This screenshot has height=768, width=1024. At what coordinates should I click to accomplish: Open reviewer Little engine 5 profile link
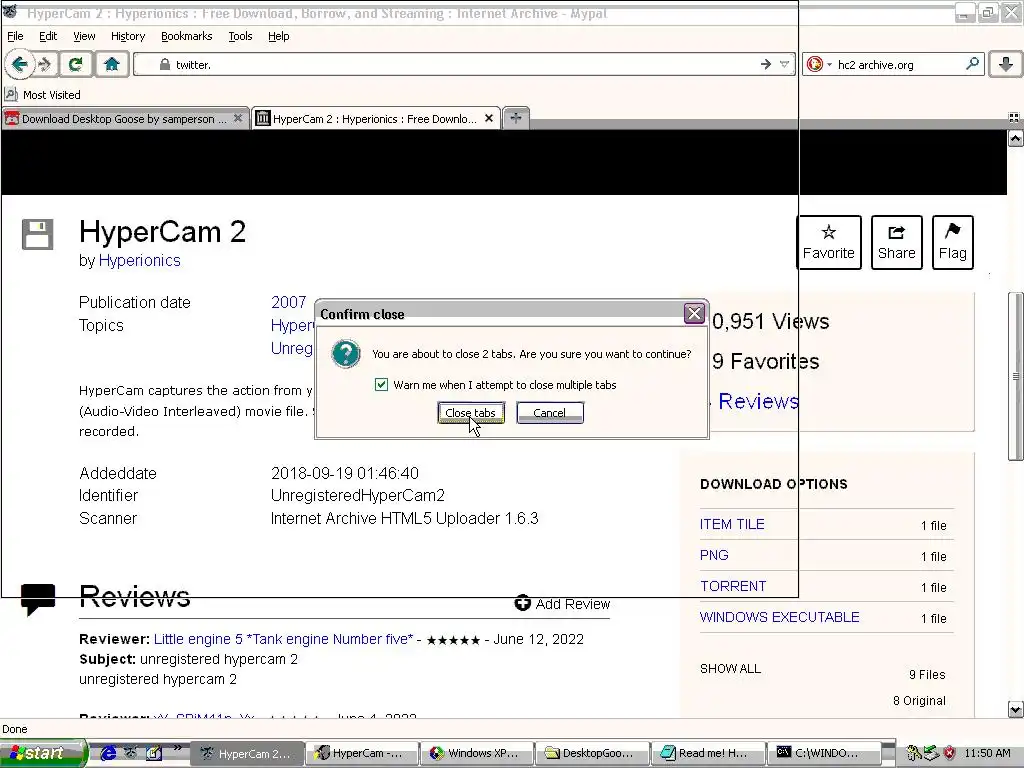pyautogui.click(x=283, y=639)
